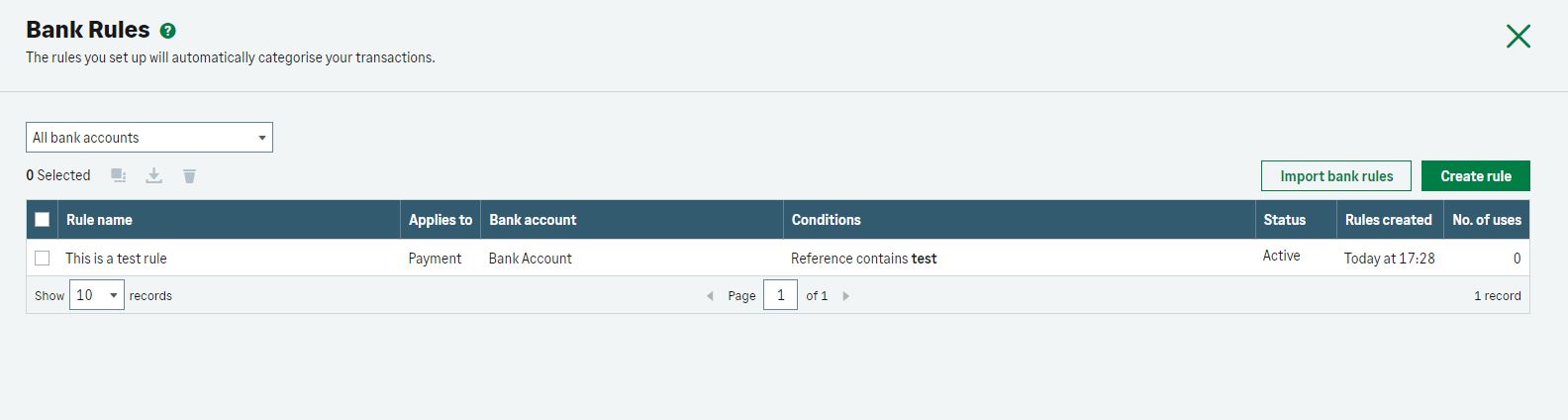Screen dimensions: 1568x420
Task: Sort by Status column header
Action: [1284, 220]
